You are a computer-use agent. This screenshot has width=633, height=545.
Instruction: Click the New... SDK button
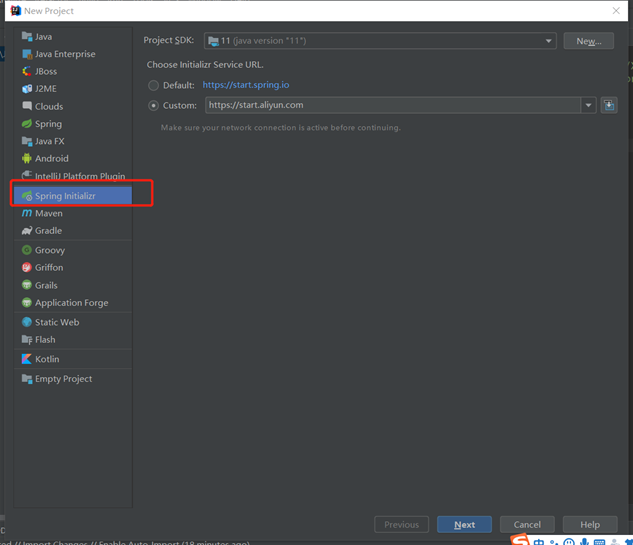589,41
